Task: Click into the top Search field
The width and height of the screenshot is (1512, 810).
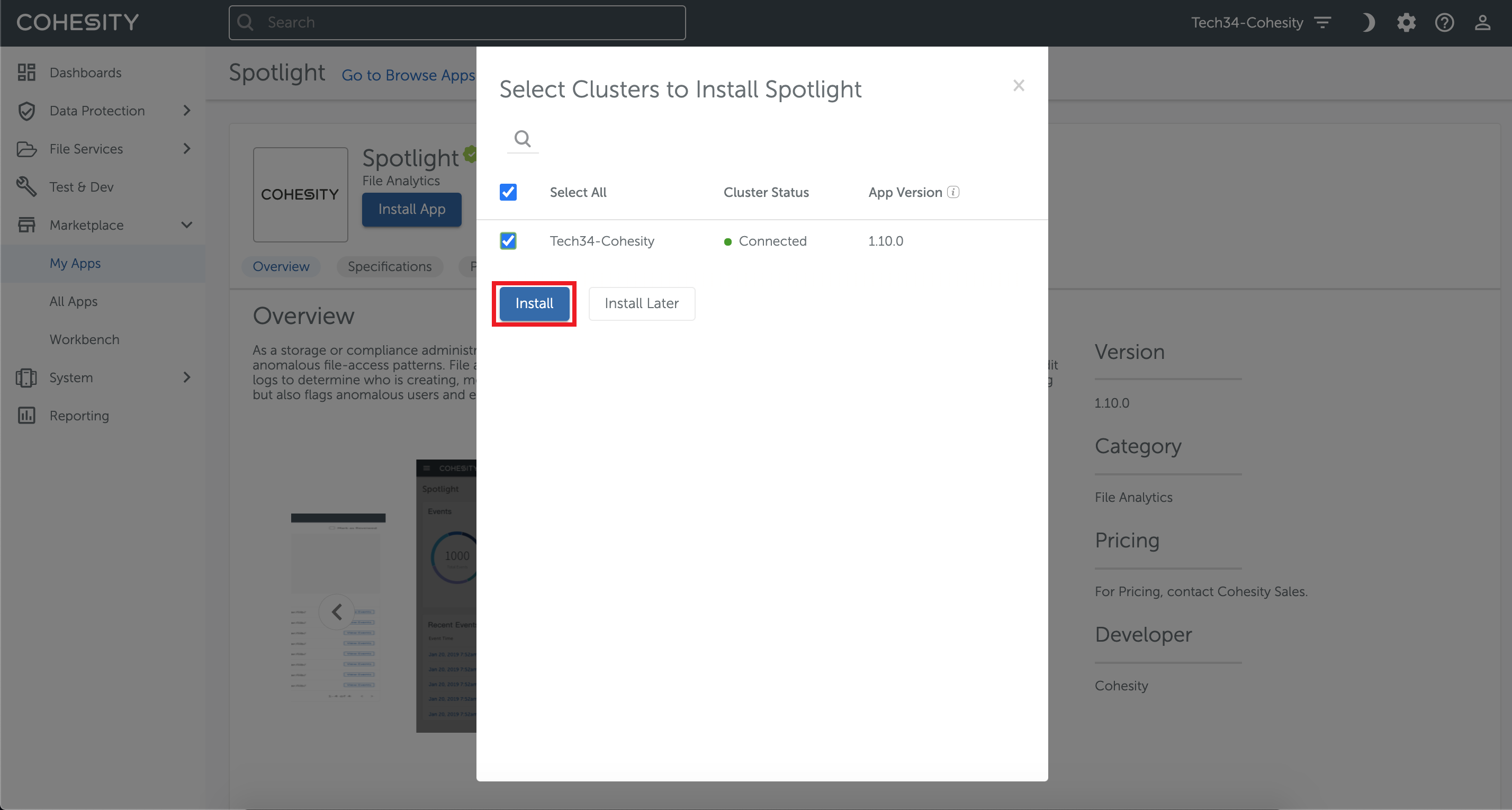Action: click(x=457, y=23)
